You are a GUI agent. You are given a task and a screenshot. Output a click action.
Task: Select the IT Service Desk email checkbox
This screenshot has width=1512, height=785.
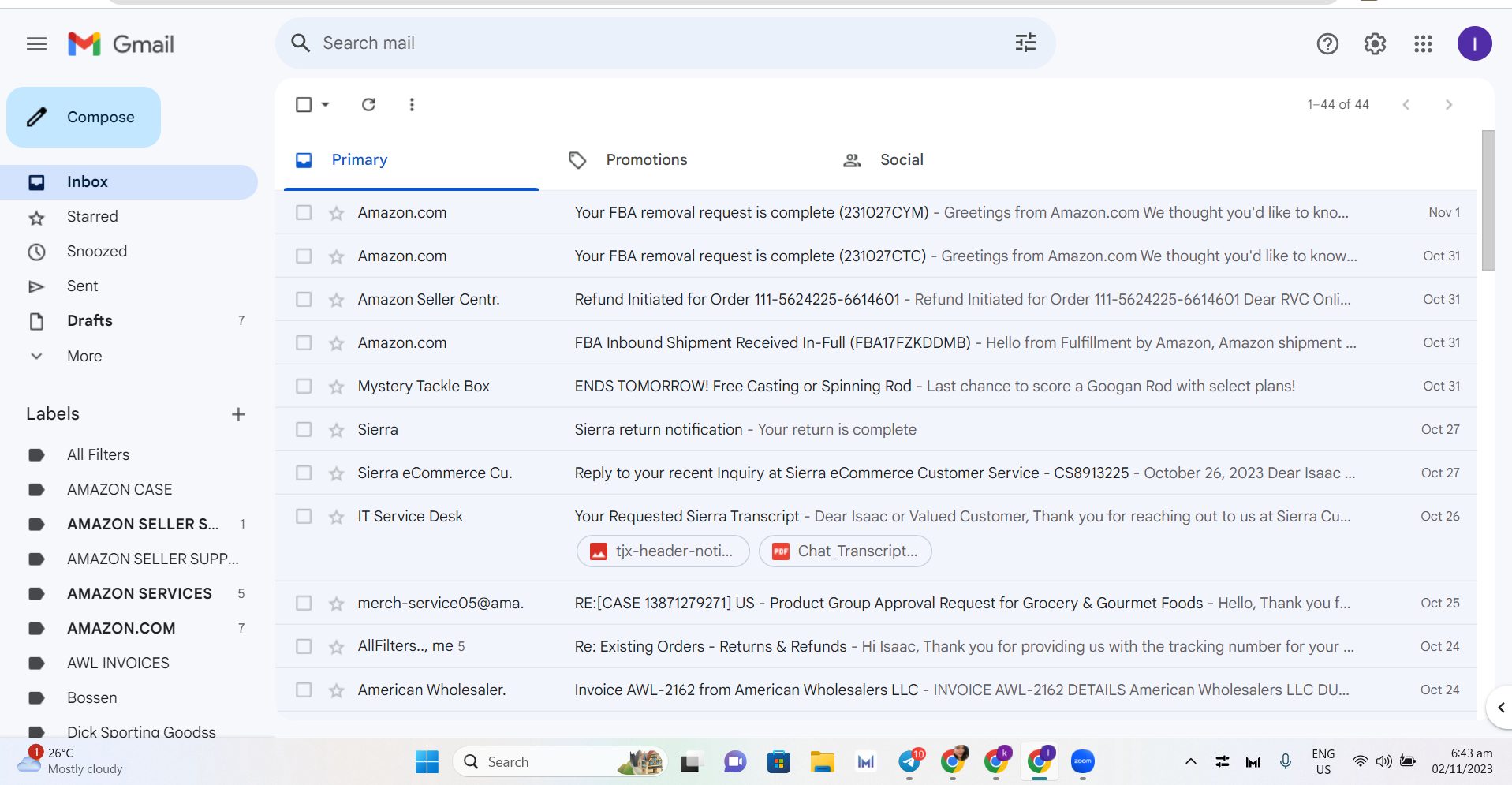coord(304,516)
